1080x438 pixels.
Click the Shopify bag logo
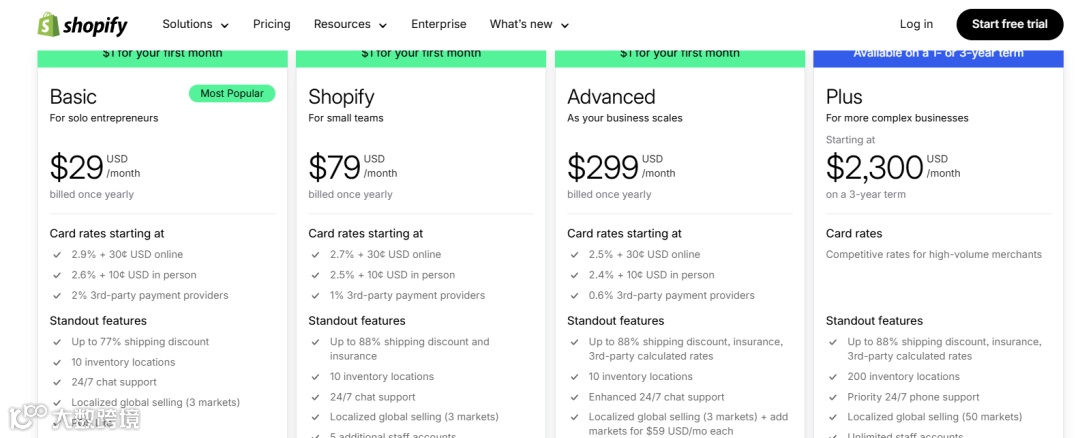pyautogui.click(x=48, y=24)
